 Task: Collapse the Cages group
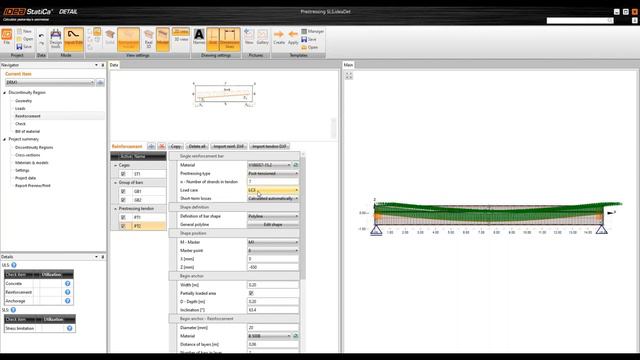click(116, 165)
